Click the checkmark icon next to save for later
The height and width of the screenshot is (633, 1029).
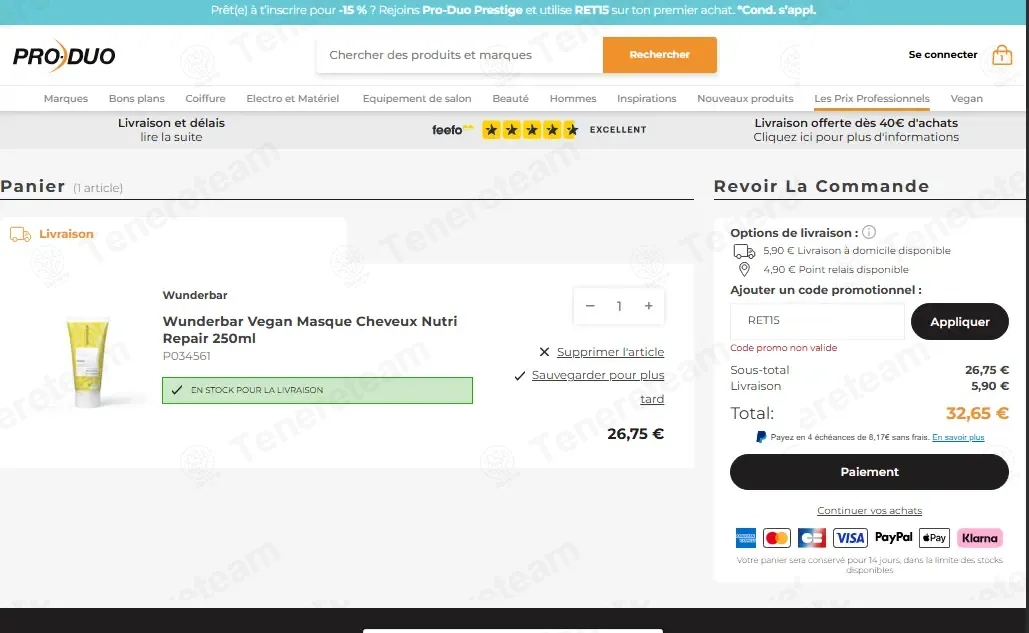pyautogui.click(x=520, y=376)
